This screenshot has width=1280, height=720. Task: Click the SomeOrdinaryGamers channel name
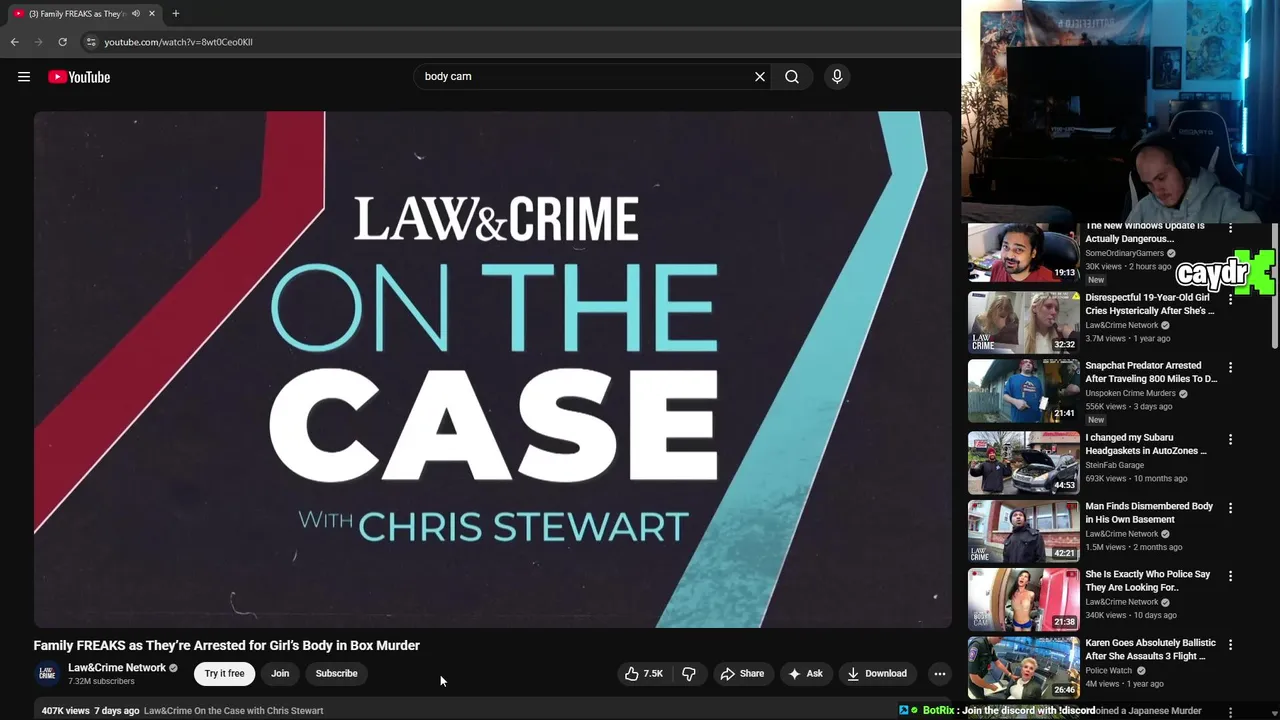point(1124,254)
